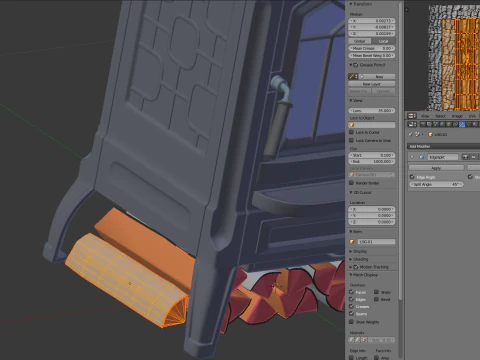This screenshot has height=360, width=480.
Task: Click the LOG.01 object icon in breadcrumb
Action: pos(430,135)
